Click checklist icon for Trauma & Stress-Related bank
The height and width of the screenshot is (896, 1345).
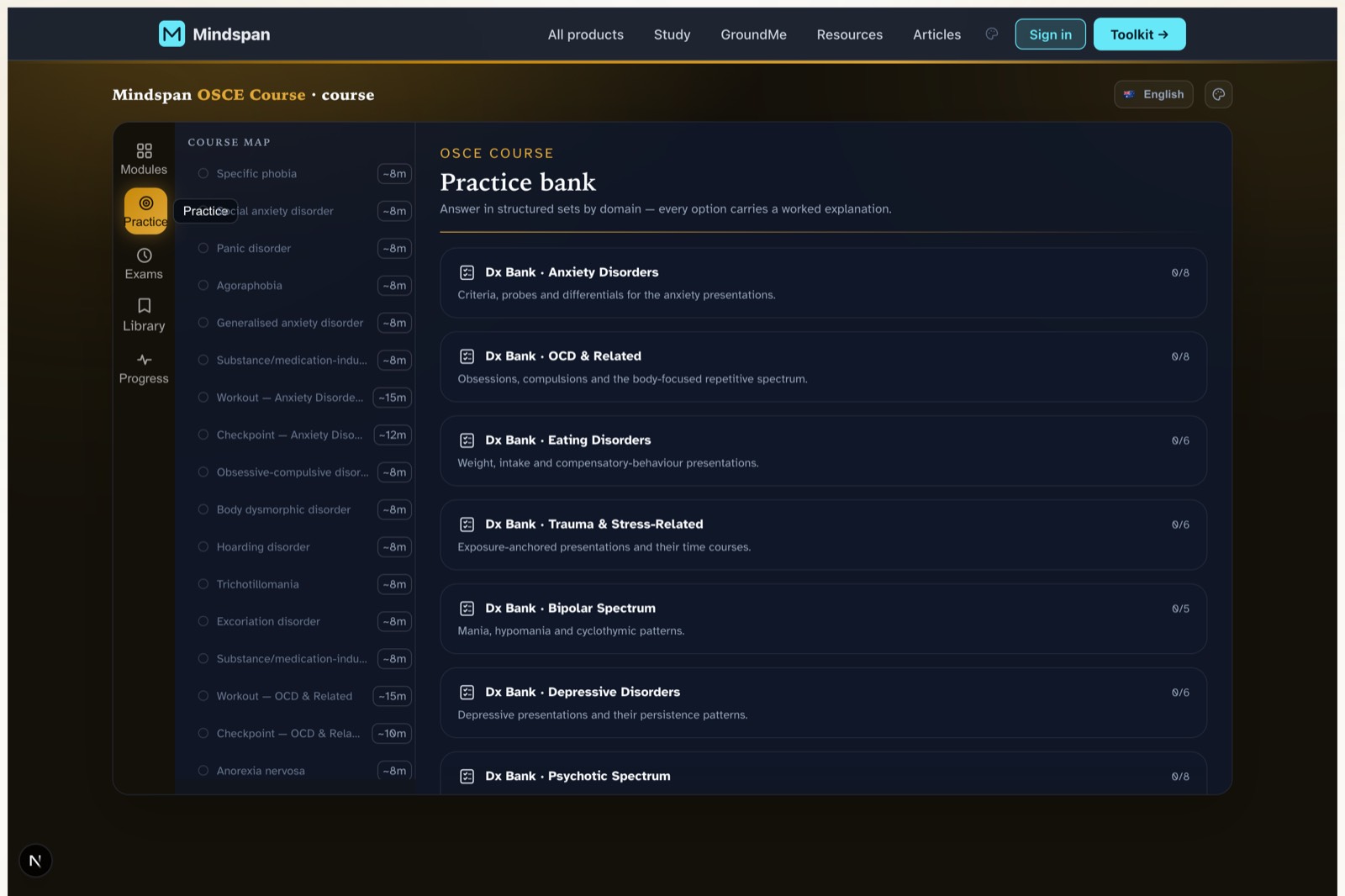467,524
